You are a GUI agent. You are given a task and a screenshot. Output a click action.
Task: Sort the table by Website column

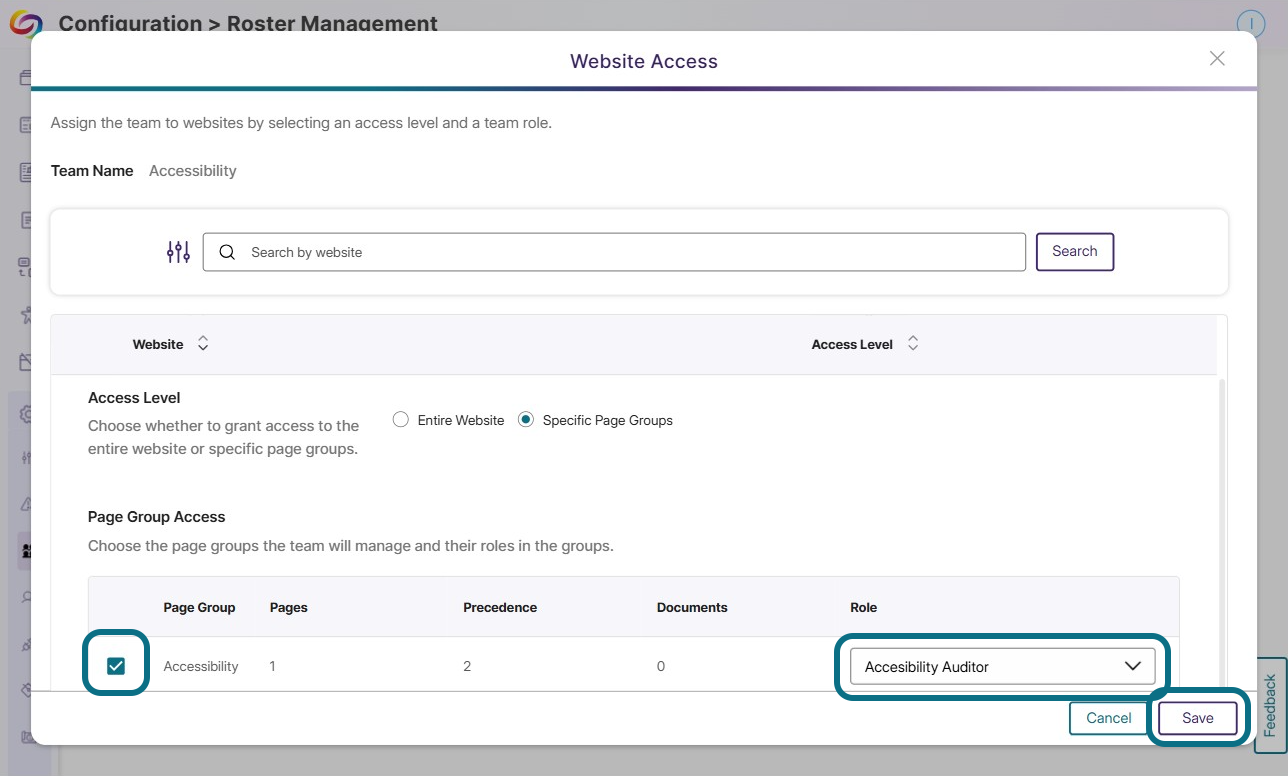203,344
